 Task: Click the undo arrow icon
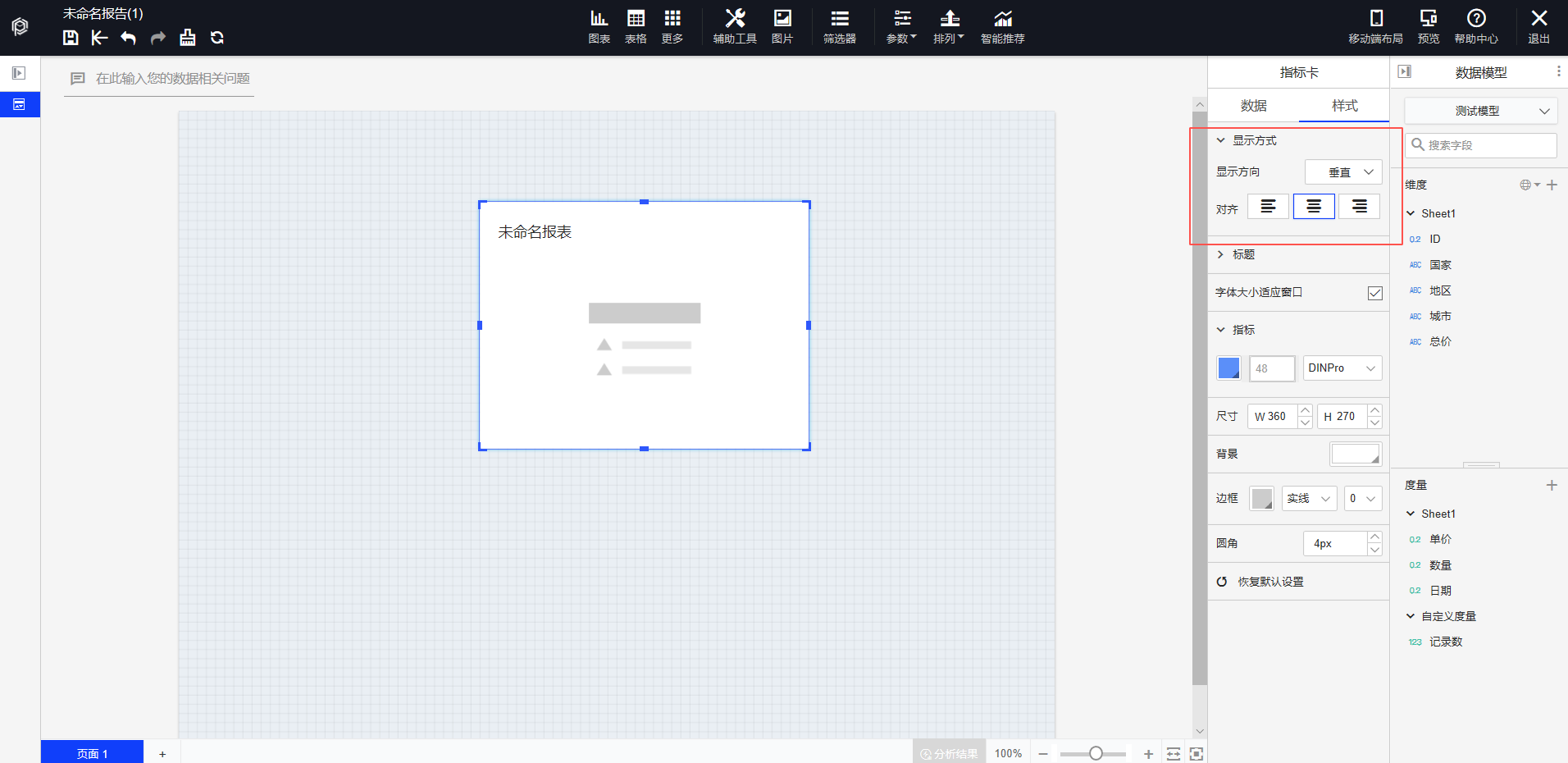coord(128,38)
